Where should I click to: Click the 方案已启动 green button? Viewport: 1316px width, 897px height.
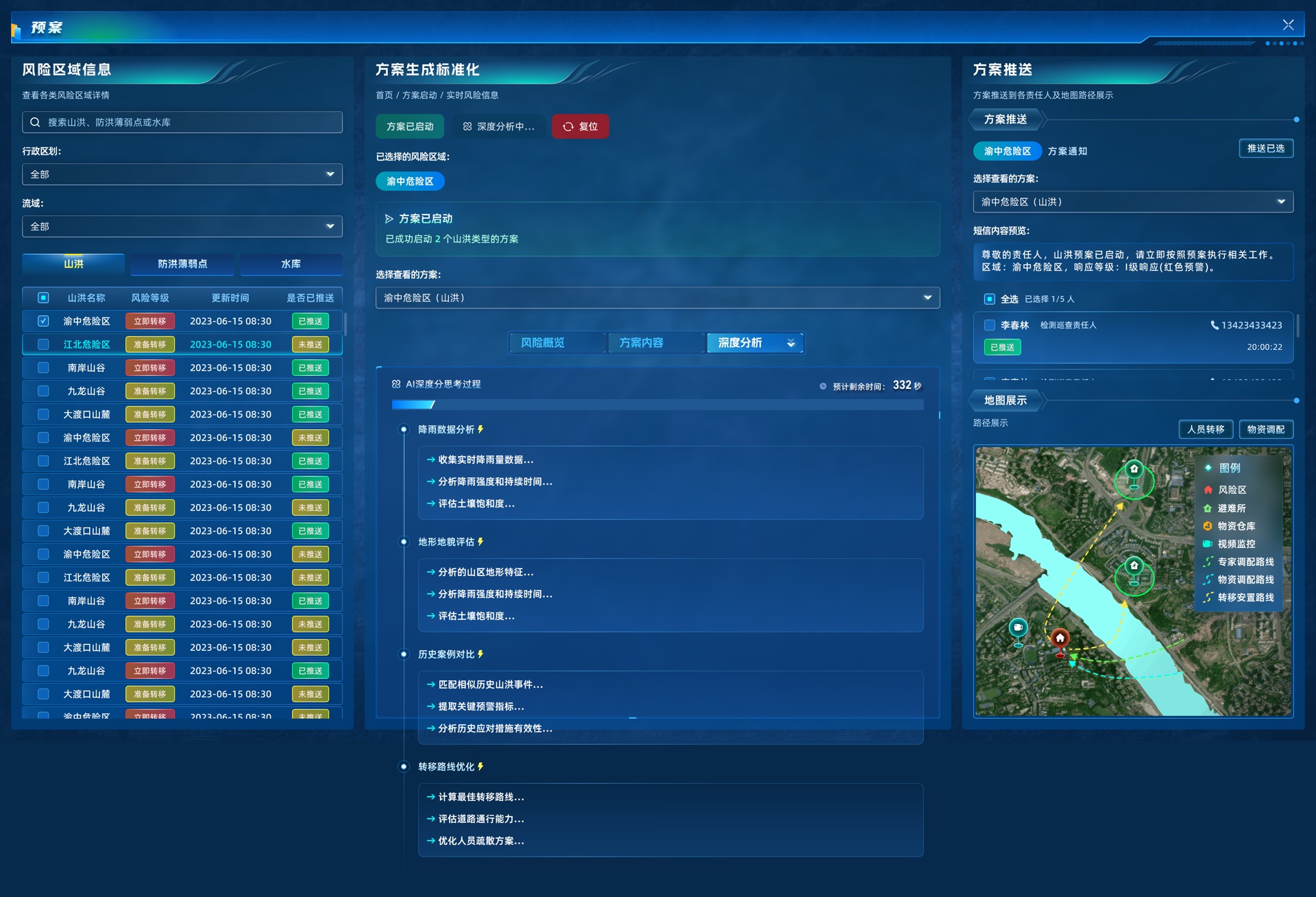click(410, 127)
